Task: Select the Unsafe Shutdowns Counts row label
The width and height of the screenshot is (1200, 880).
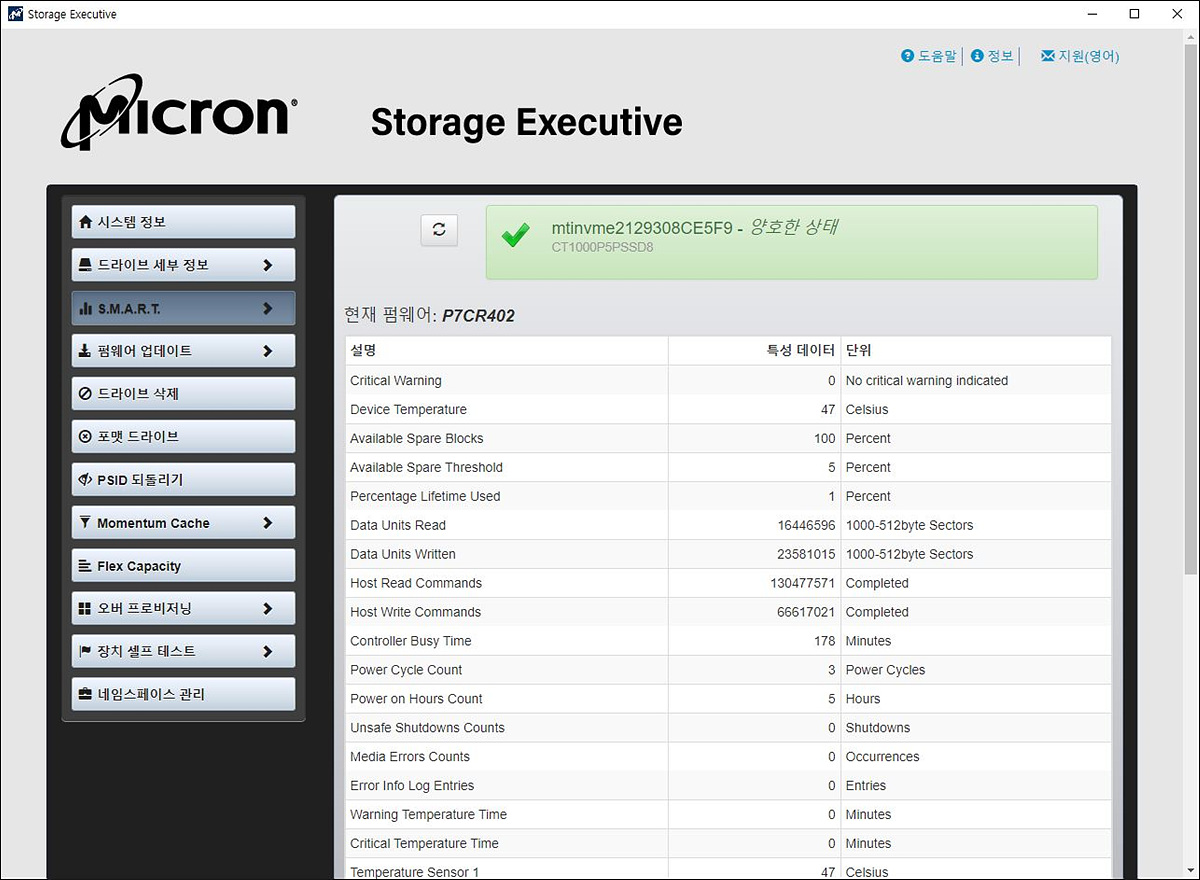Action: (427, 729)
